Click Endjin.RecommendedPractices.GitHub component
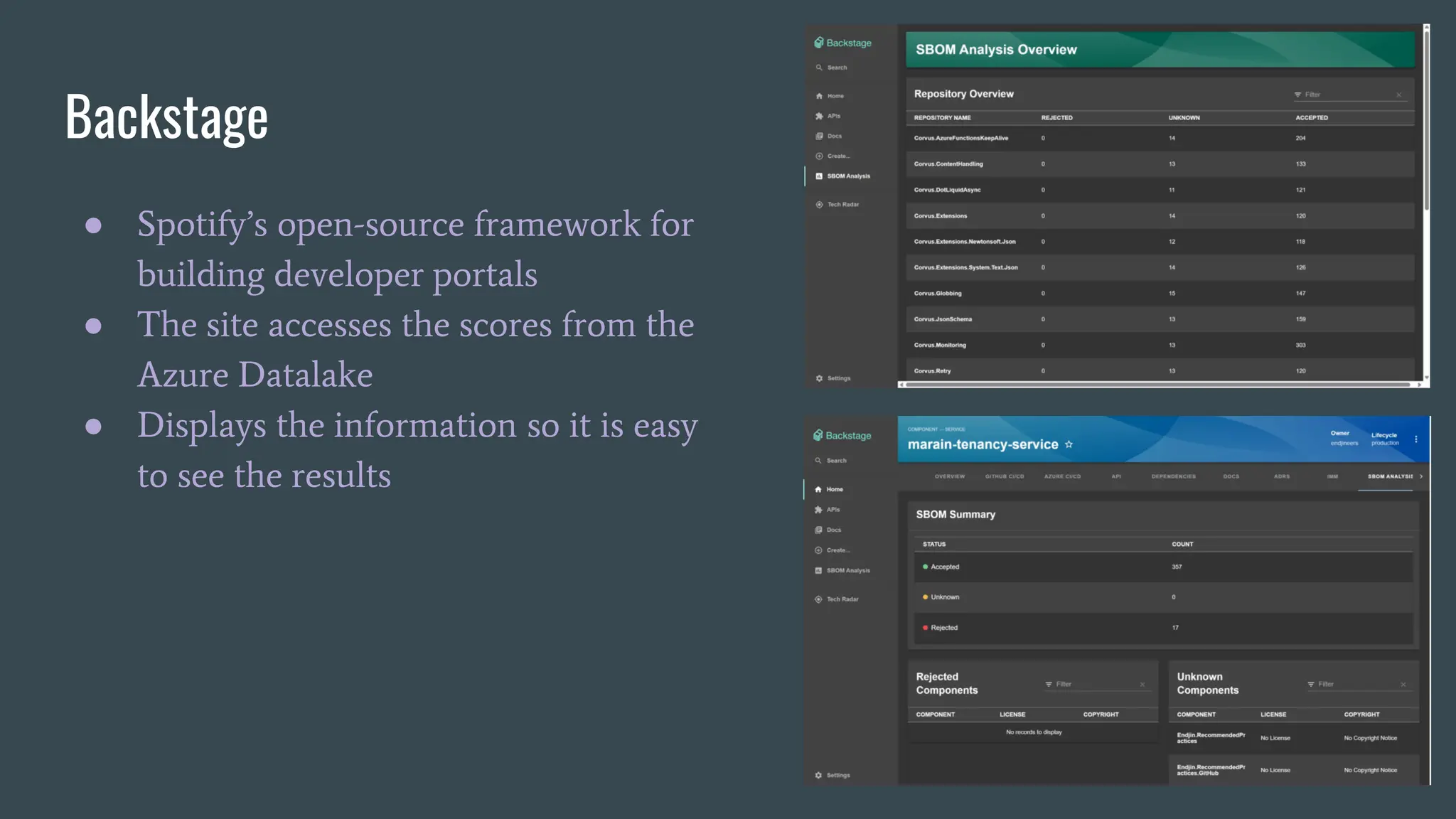The image size is (1456, 819). tap(1211, 770)
